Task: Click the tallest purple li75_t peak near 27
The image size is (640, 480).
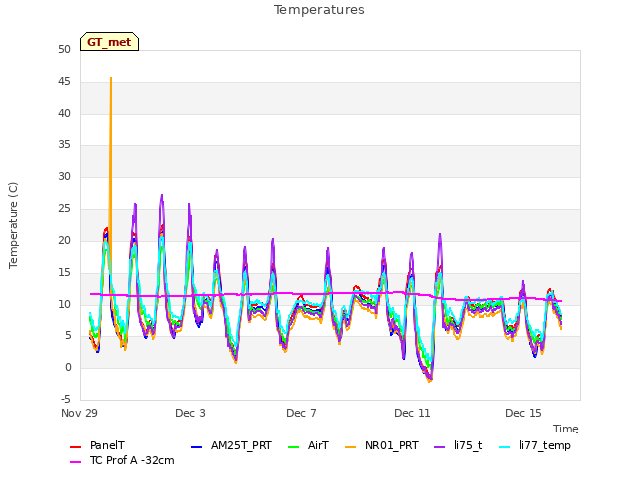Action: coord(162,196)
